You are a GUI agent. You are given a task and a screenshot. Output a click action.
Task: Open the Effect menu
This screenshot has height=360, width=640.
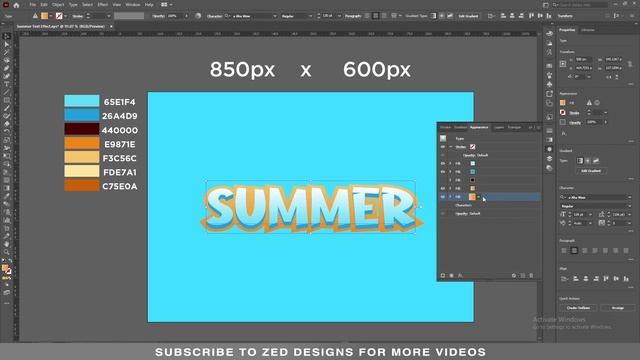pyautogui.click(x=102, y=4)
